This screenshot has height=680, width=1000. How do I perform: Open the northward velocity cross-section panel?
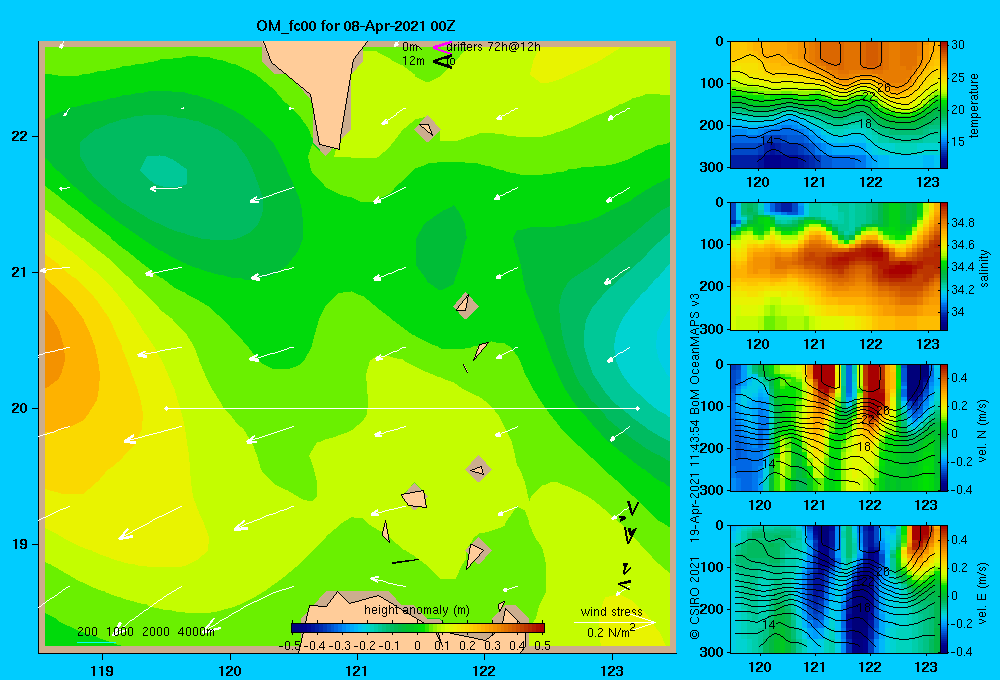click(835, 428)
